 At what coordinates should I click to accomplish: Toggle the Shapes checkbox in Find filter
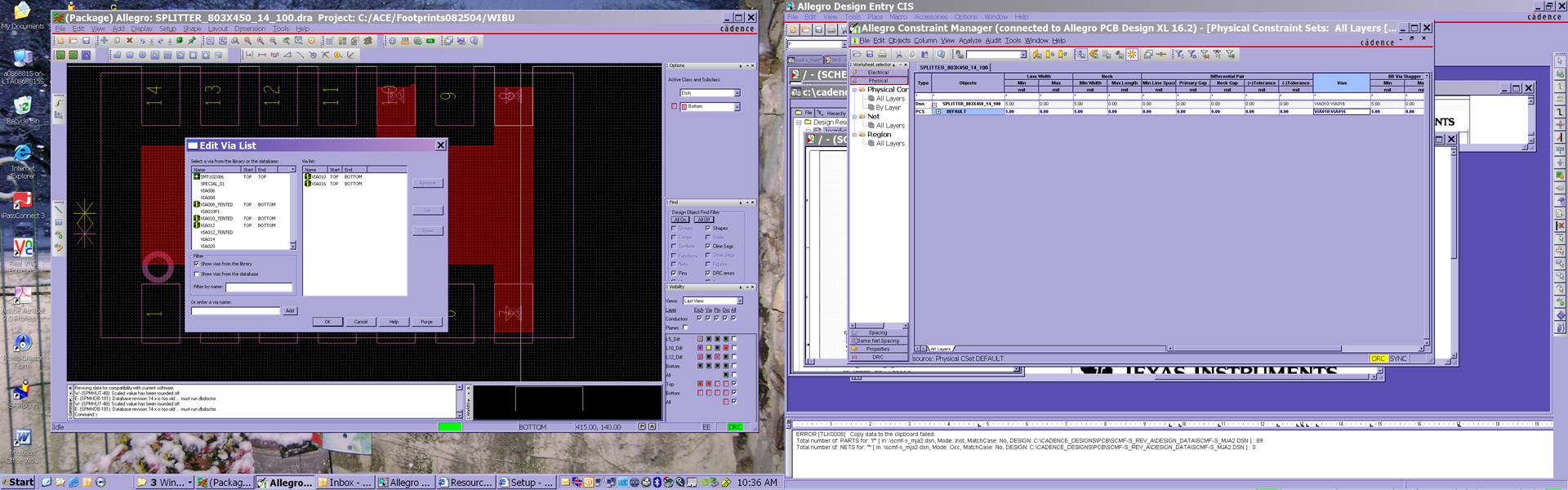pos(708,228)
